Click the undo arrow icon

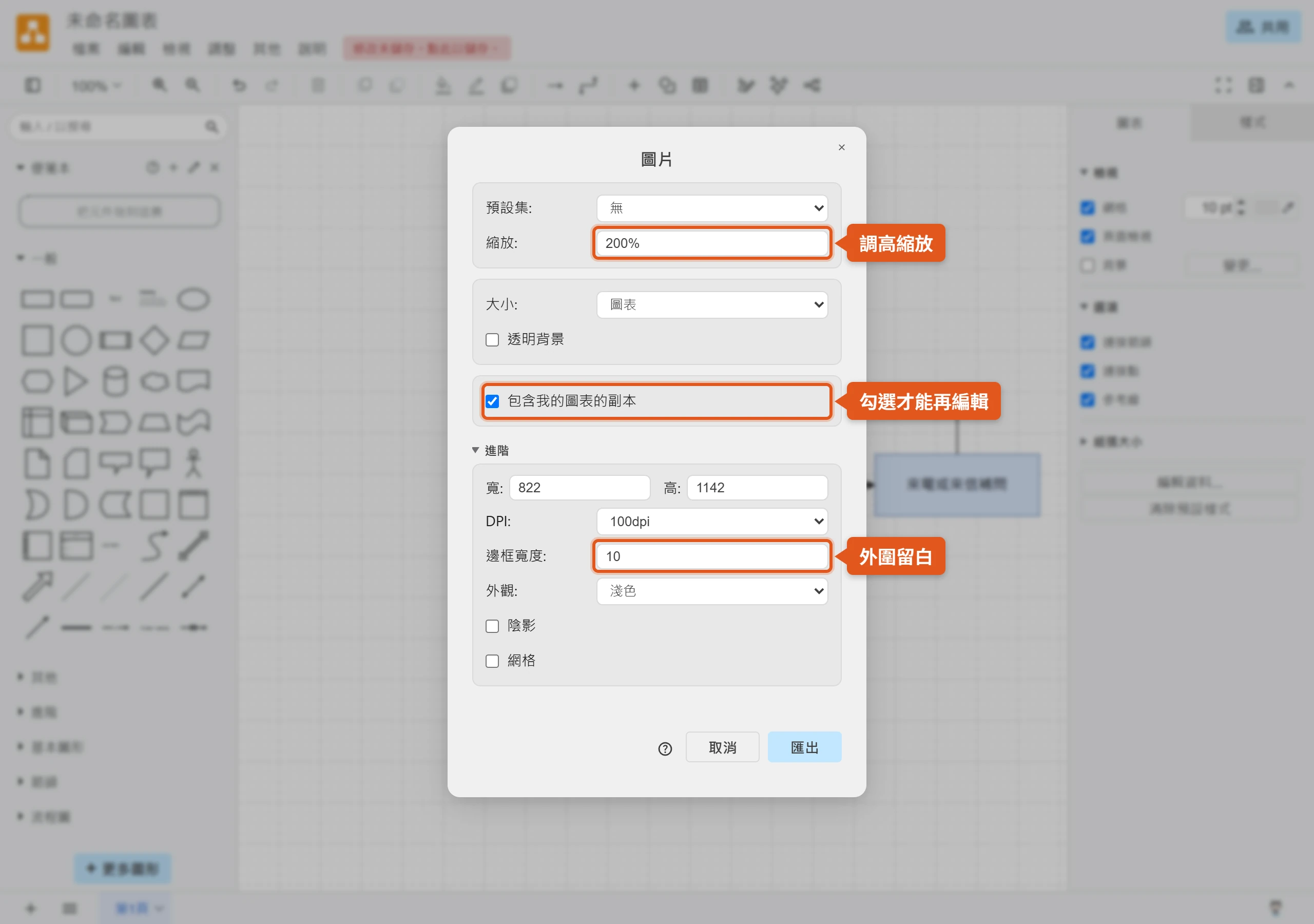(239, 86)
